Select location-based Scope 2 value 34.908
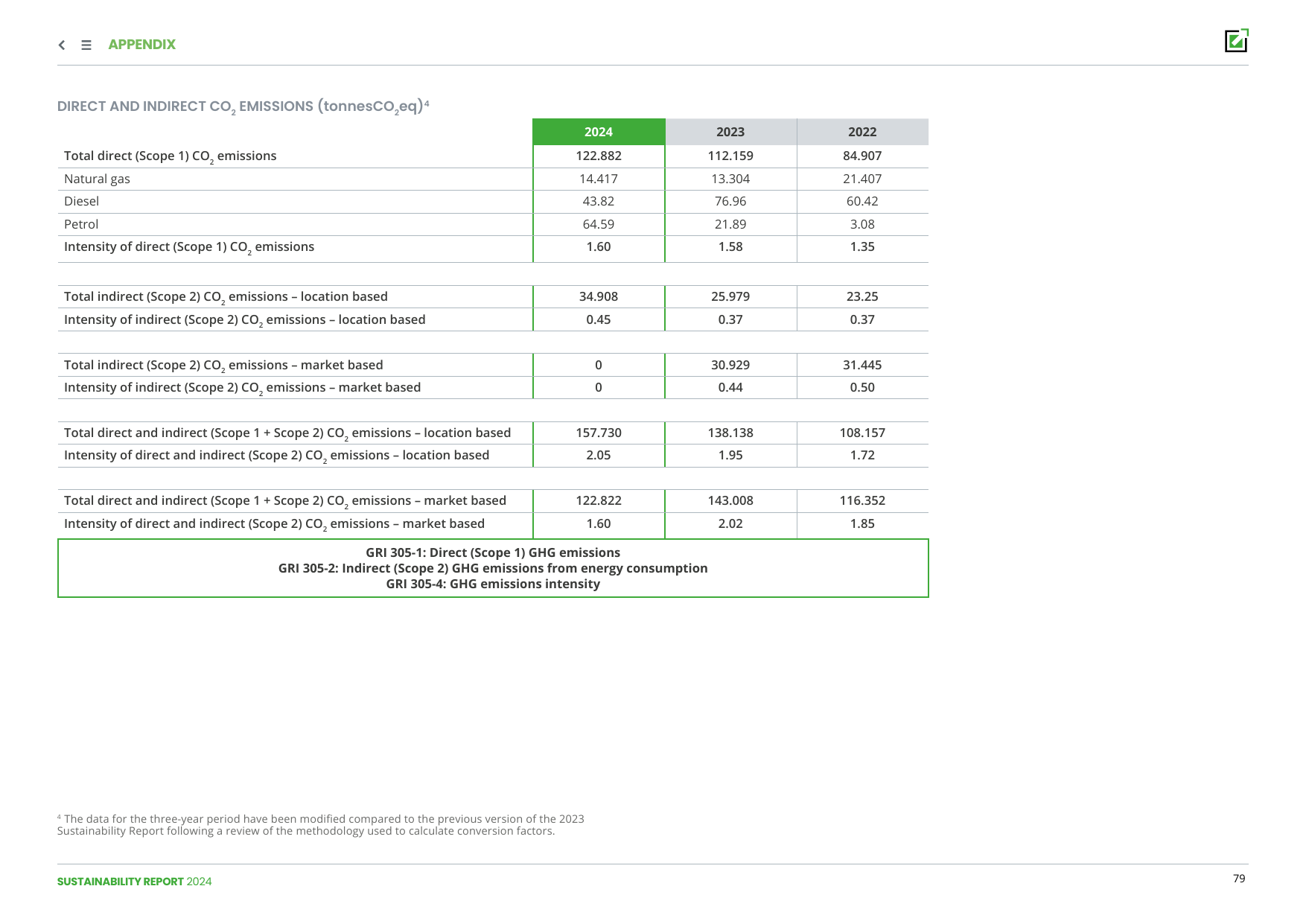1306x924 pixels. pyautogui.click(x=599, y=296)
